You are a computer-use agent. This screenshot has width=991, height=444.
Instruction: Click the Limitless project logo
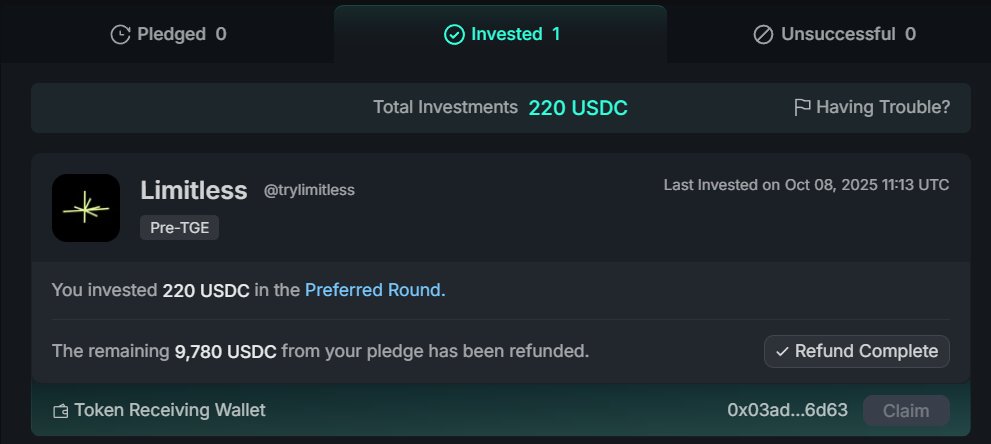click(86, 208)
